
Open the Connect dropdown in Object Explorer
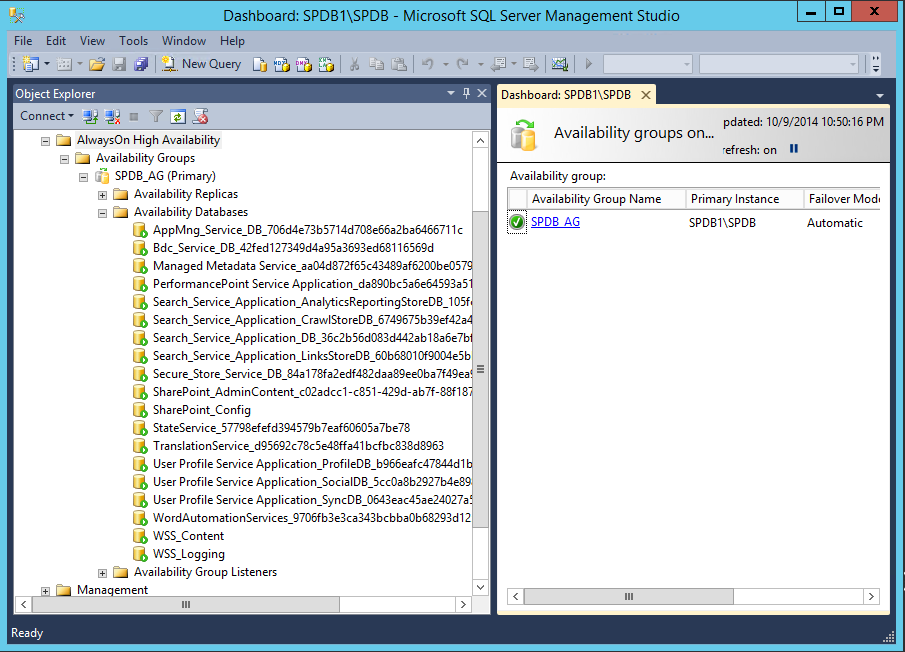coord(47,116)
